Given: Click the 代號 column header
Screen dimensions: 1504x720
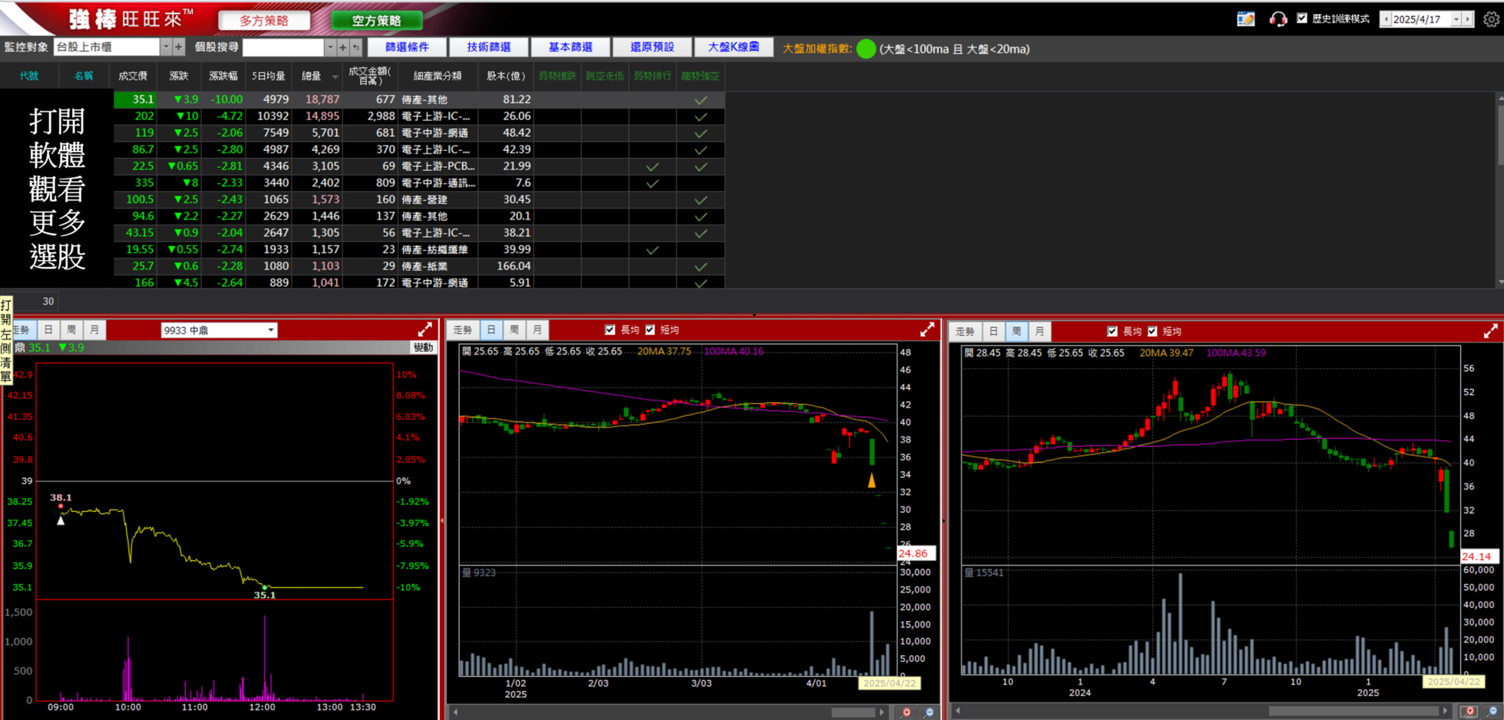Looking at the screenshot, I should pyautogui.click(x=29, y=76).
